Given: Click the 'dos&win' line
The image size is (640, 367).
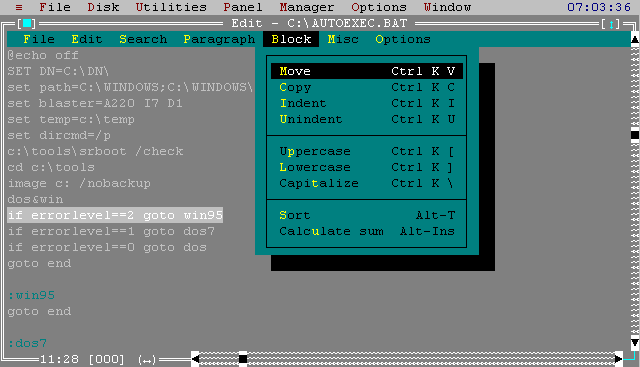Looking at the screenshot, I should click(x=35, y=199).
